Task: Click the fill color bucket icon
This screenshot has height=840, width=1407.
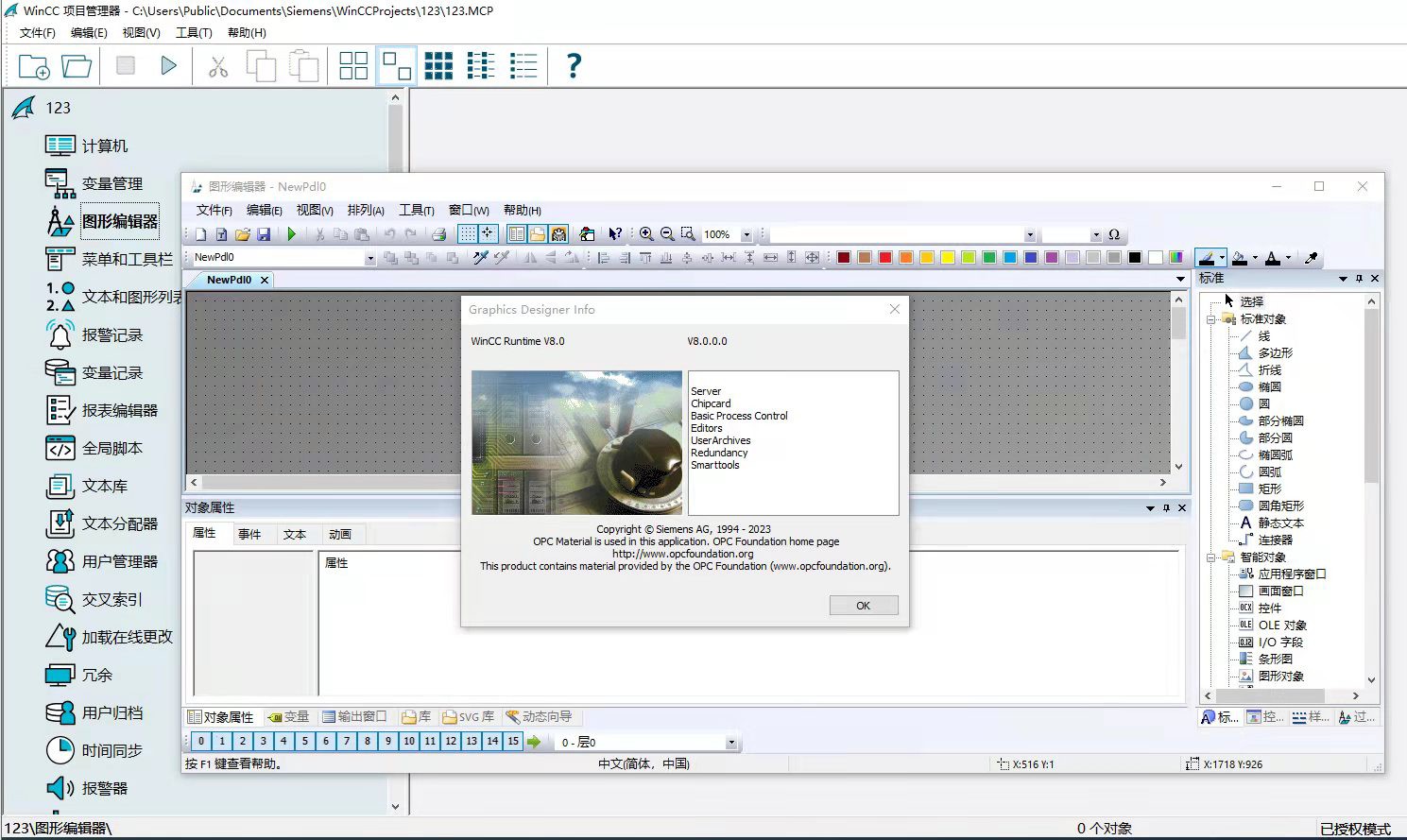Action: coord(1240,257)
